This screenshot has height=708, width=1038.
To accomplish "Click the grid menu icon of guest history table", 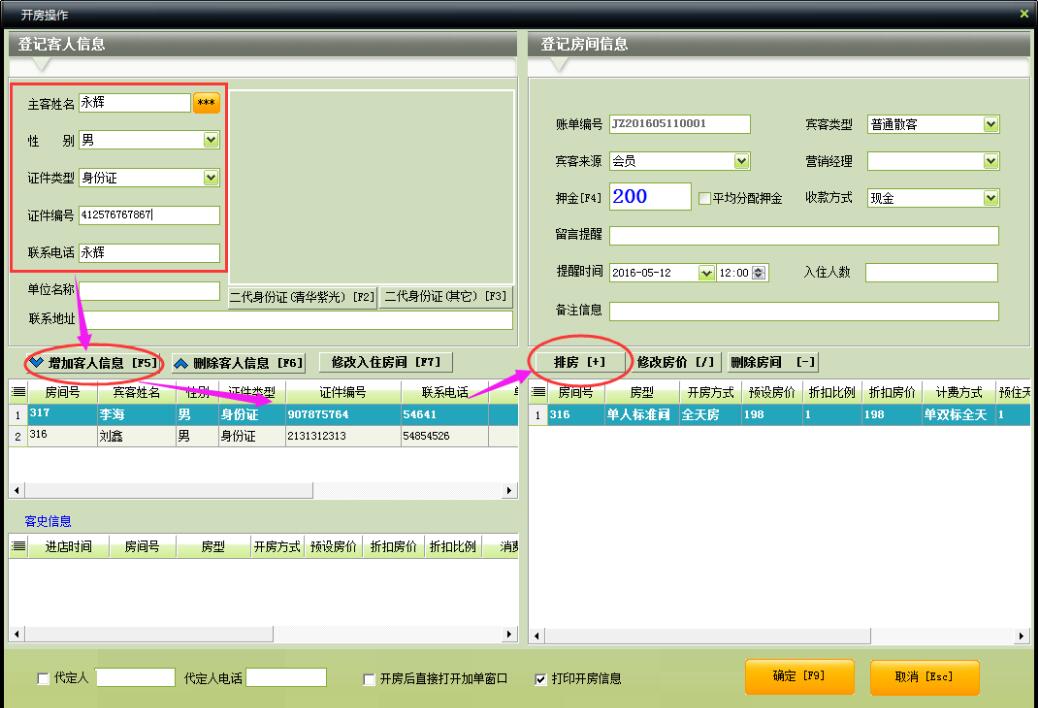I will pyautogui.click(x=19, y=546).
